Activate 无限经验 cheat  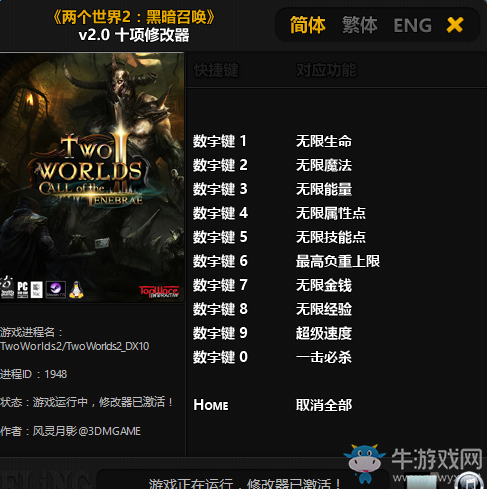point(324,309)
